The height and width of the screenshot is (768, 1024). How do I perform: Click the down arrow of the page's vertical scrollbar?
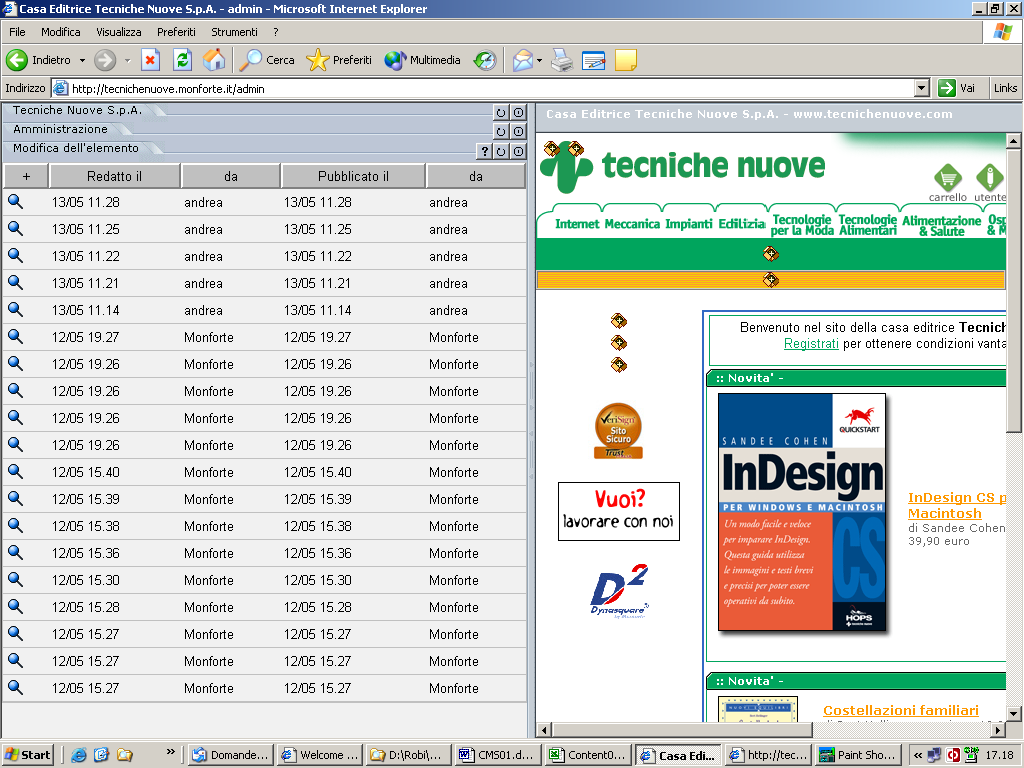point(1013,713)
